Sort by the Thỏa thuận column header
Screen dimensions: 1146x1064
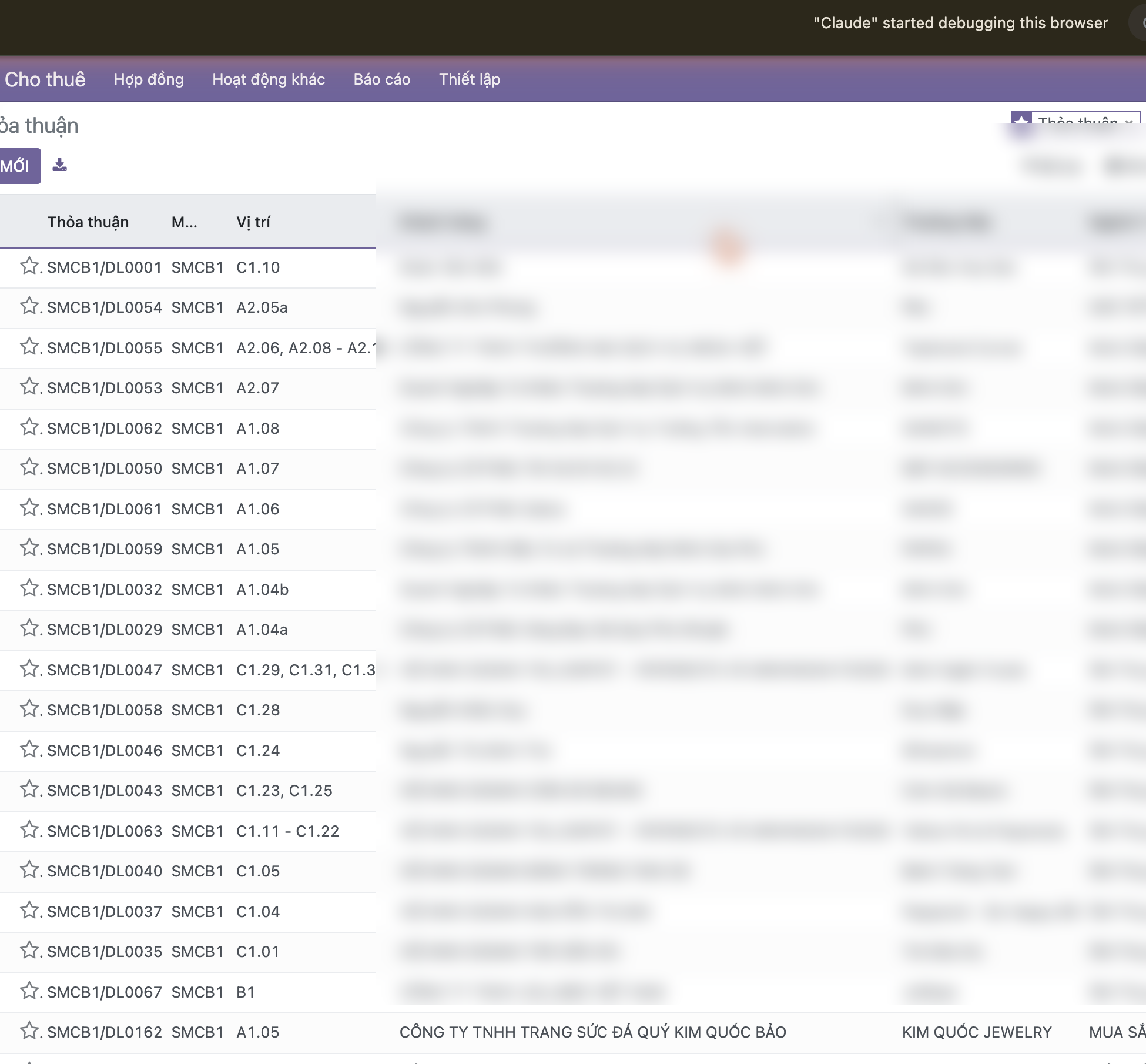88,222
